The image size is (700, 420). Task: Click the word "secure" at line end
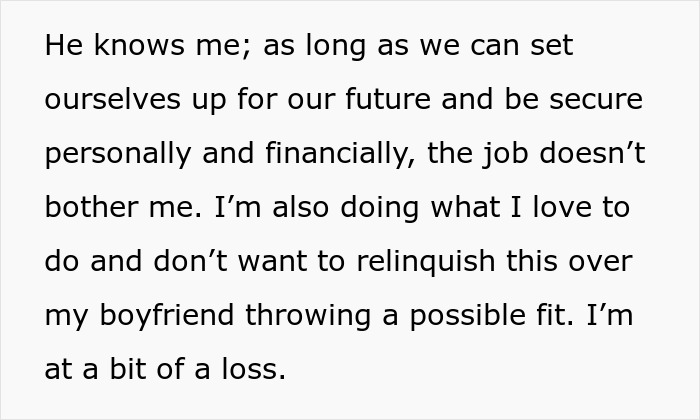coord(596,99)
